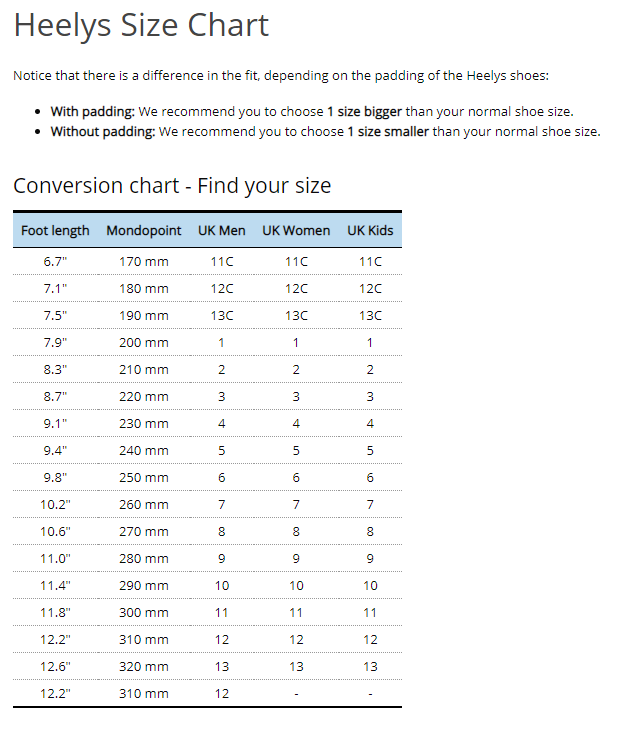
Task: Click the 11.8" foot length cell
Action: point(55,613)
